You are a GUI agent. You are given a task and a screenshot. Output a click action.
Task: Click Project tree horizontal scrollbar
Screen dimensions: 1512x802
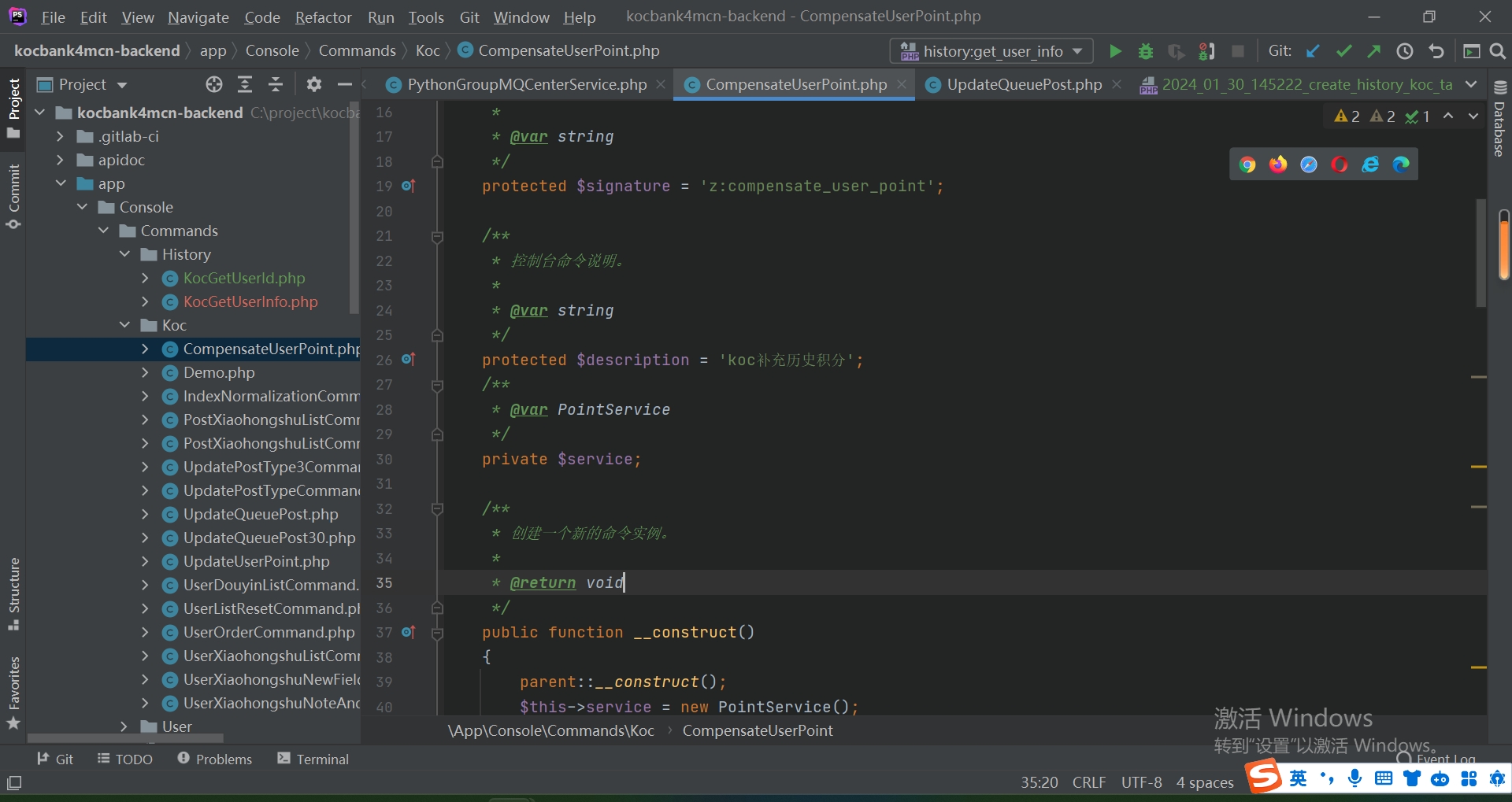click(126, 738)
